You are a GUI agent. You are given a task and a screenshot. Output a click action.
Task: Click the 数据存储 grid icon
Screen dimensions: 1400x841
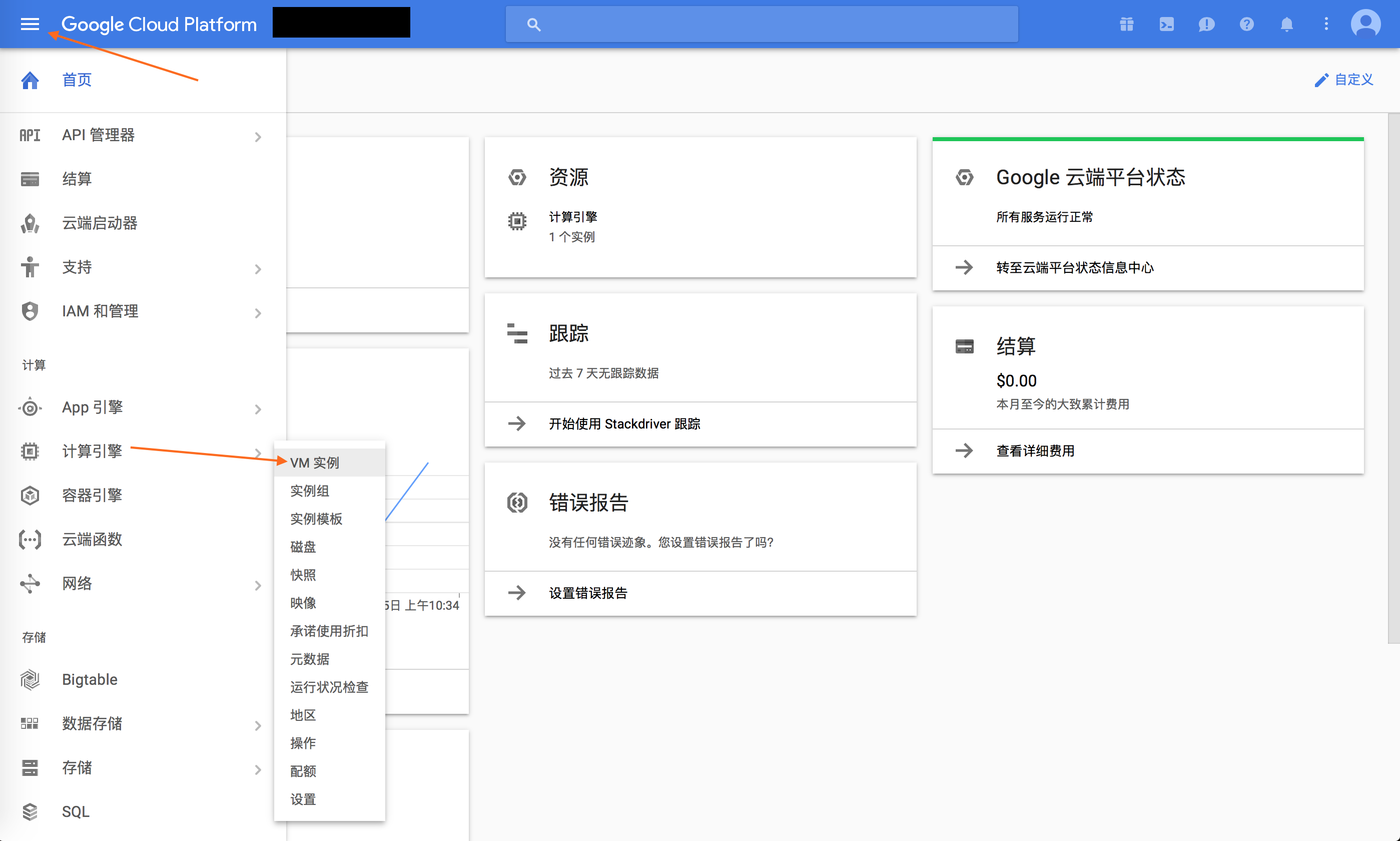[30, 724]
